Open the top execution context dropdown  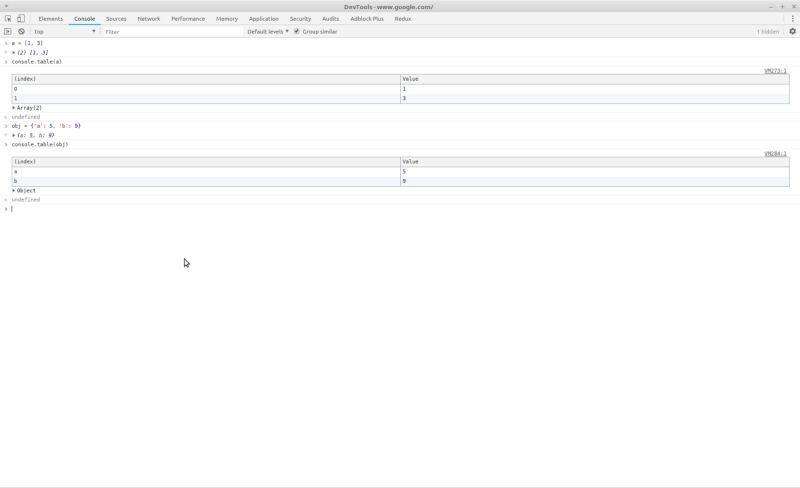pos(65,31)
